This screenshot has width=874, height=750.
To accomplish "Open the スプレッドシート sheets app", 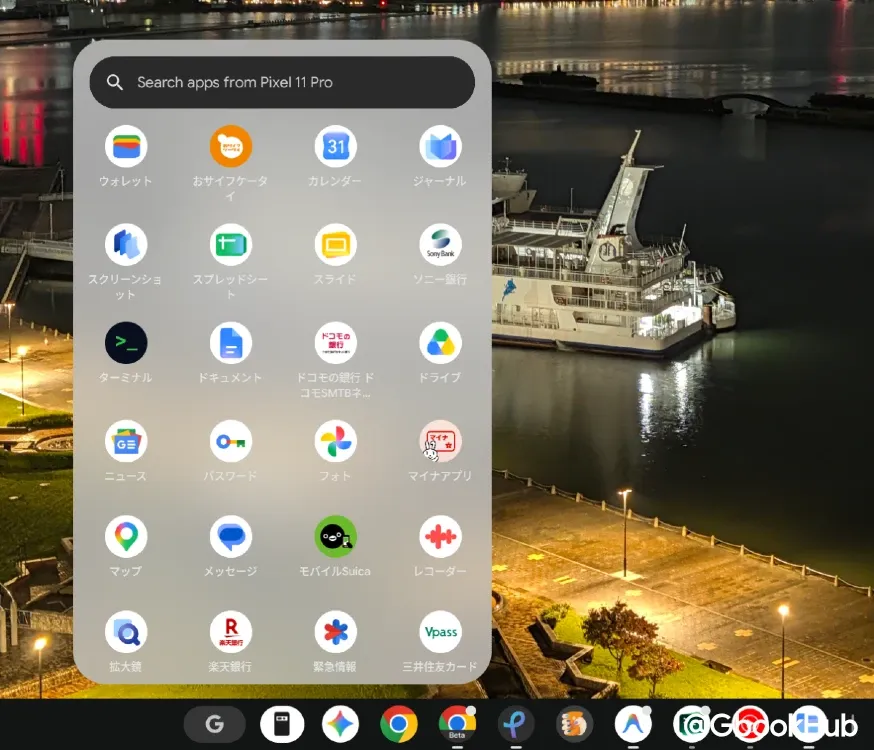I will click(x=231, y=245).
